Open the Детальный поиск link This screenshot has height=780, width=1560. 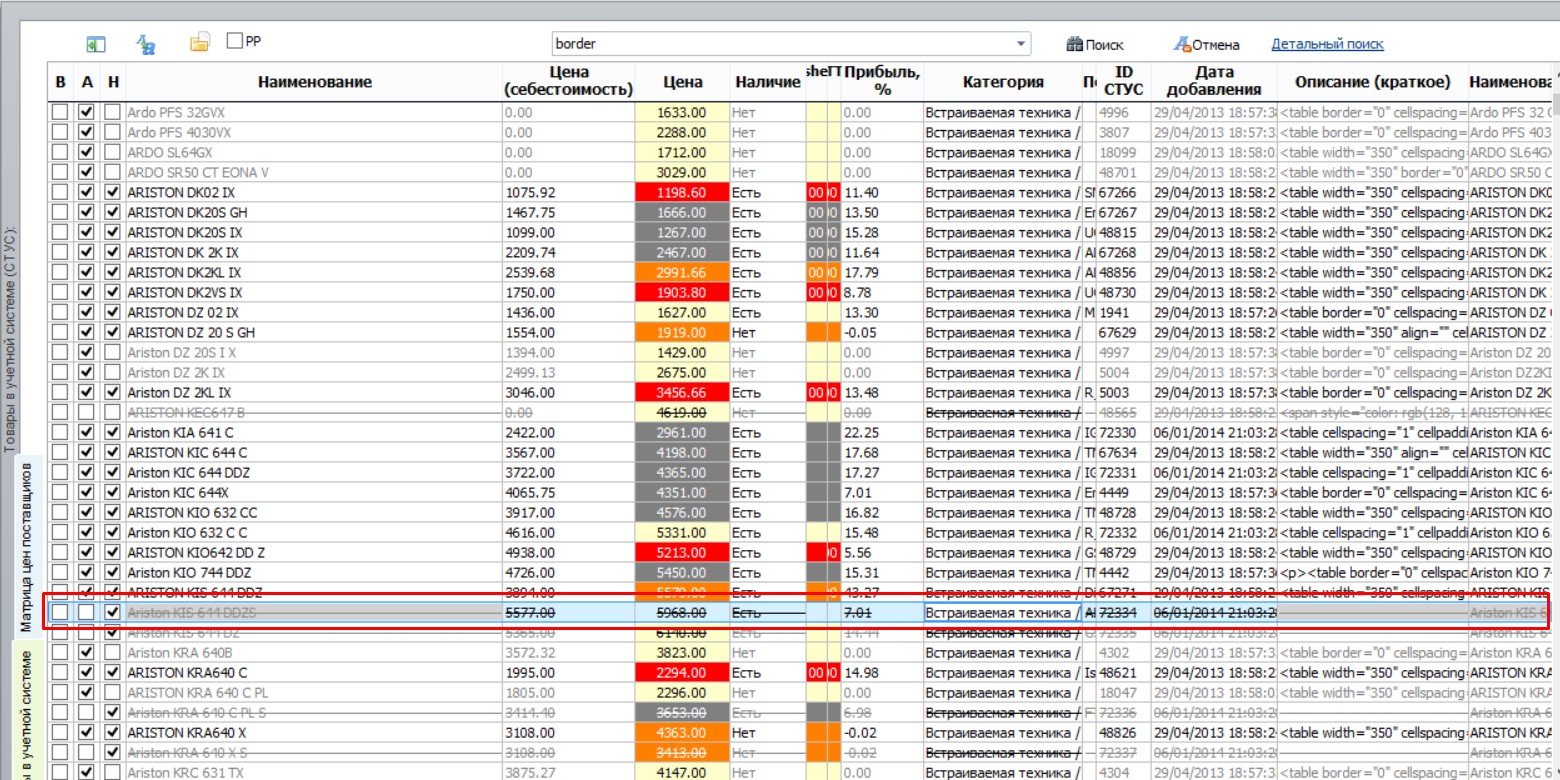[x=1328, y=44]
